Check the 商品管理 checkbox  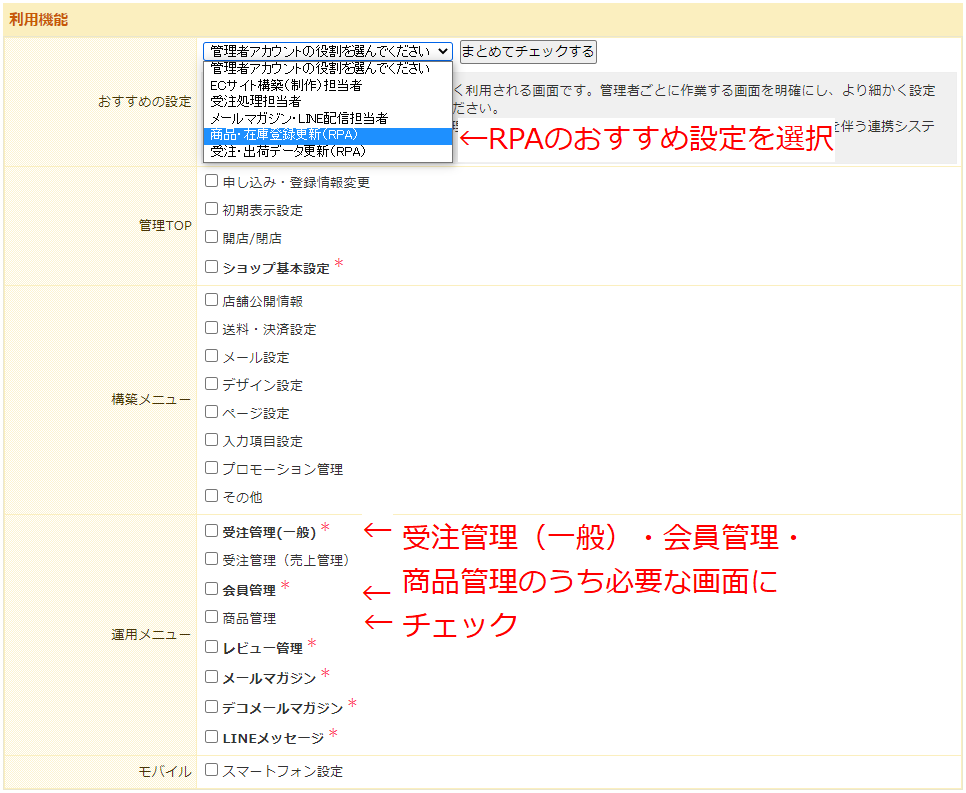[211, 617]
